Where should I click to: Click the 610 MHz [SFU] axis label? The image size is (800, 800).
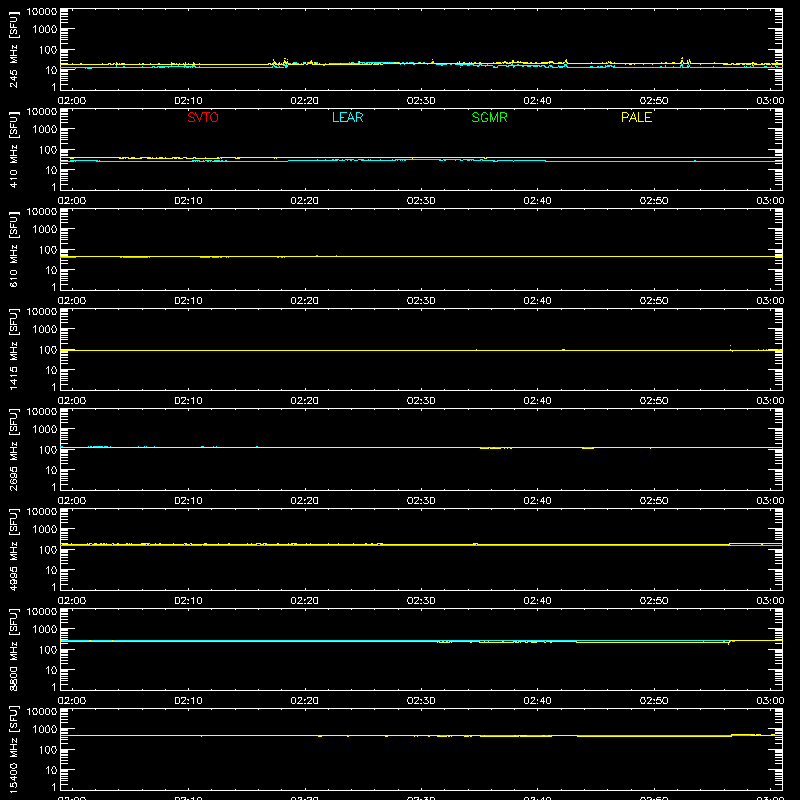(x=14, y=249)
